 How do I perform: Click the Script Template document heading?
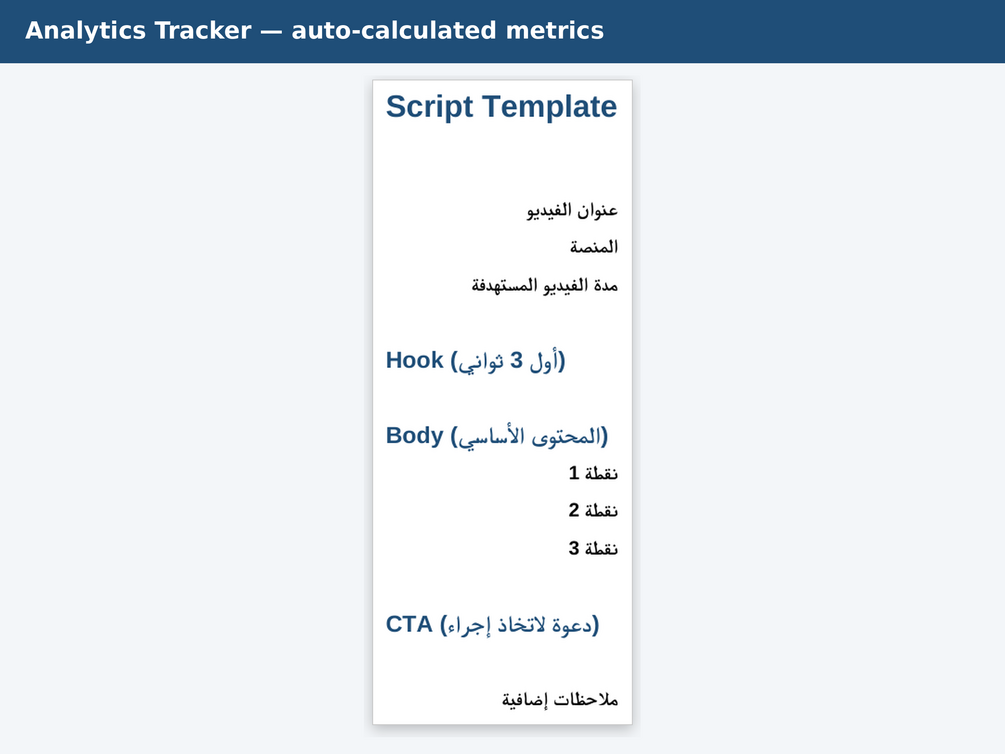click(x=501, y=106)
